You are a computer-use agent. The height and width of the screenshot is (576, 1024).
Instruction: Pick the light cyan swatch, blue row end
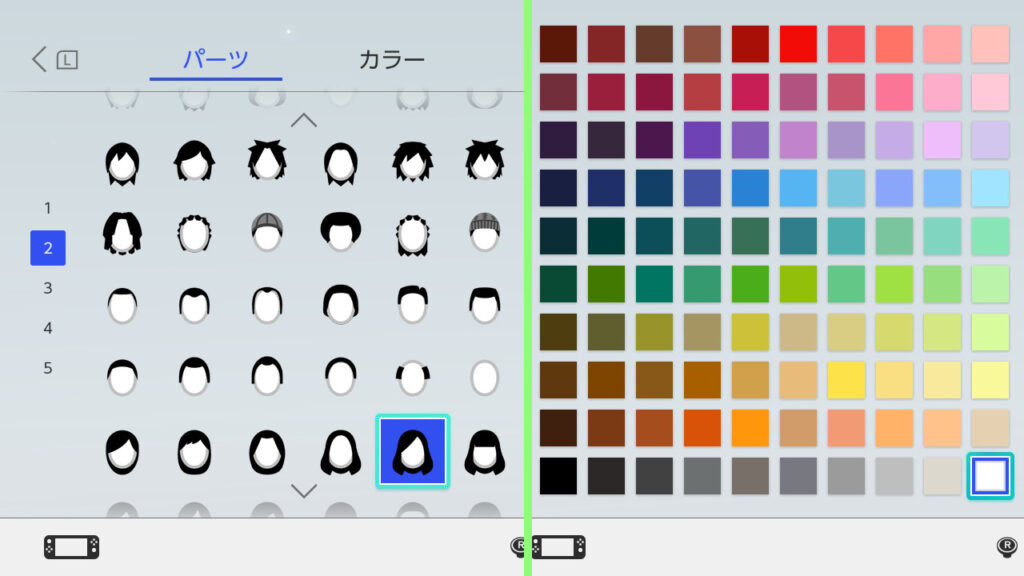point(990,188)
